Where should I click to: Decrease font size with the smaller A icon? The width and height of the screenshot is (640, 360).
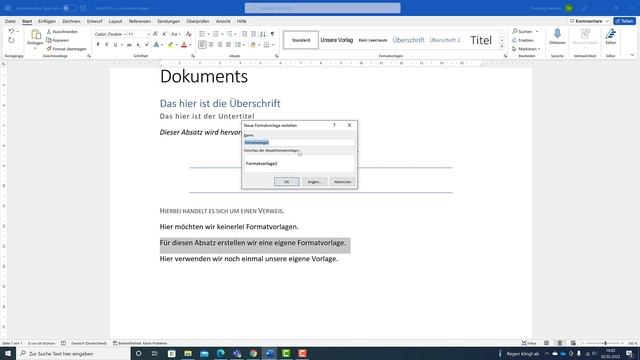pos(164,34)
